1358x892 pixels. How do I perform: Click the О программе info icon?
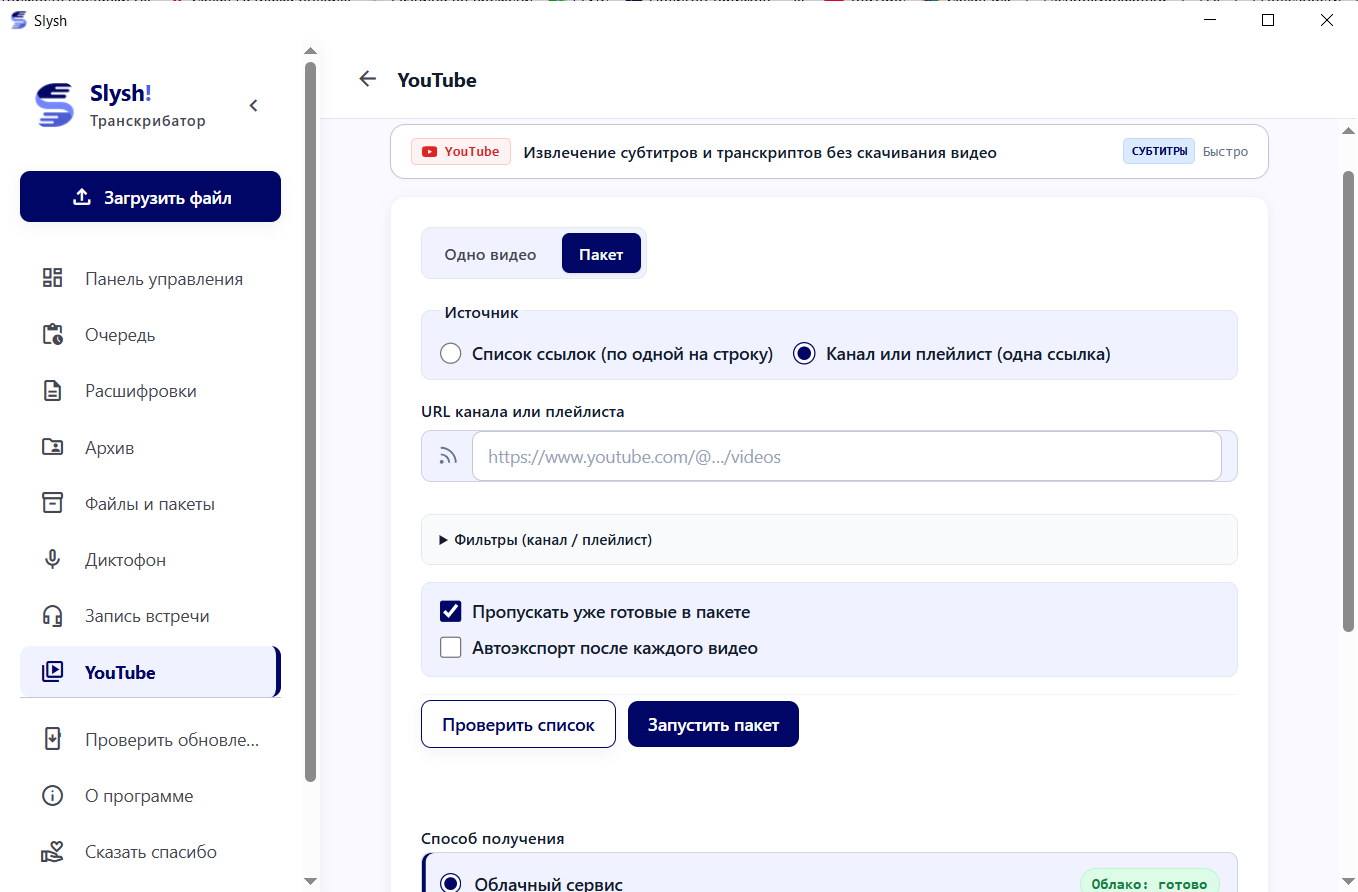click(52, 796)
